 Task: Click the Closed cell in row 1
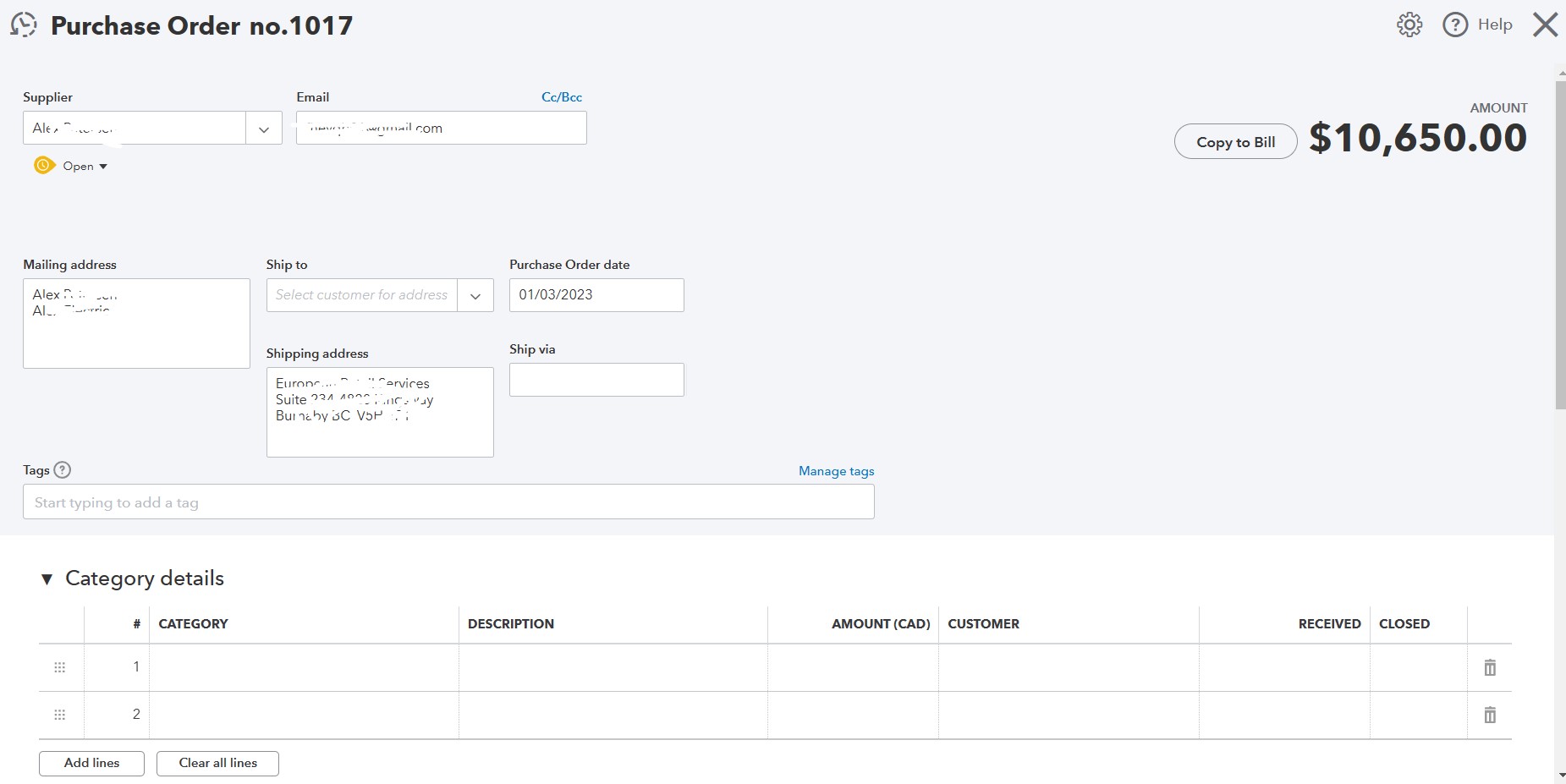pyautogui.click(x=1418, y=667)
